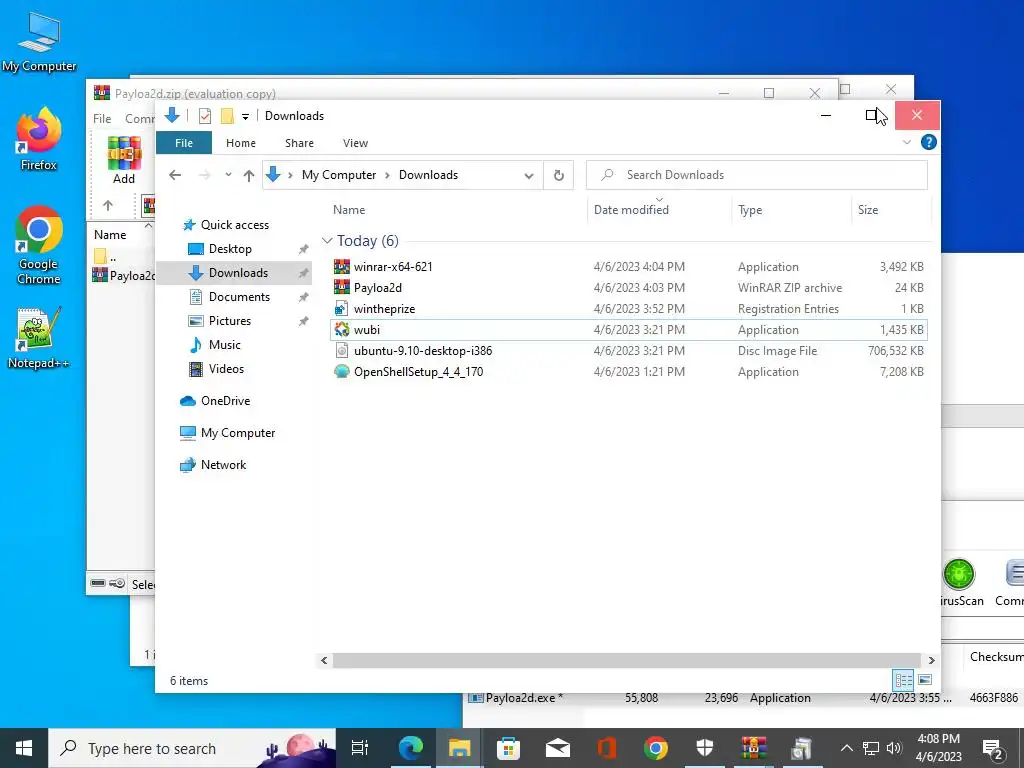Open Explorer help question mark icon

pyautogui.click(x=929, y=142)
